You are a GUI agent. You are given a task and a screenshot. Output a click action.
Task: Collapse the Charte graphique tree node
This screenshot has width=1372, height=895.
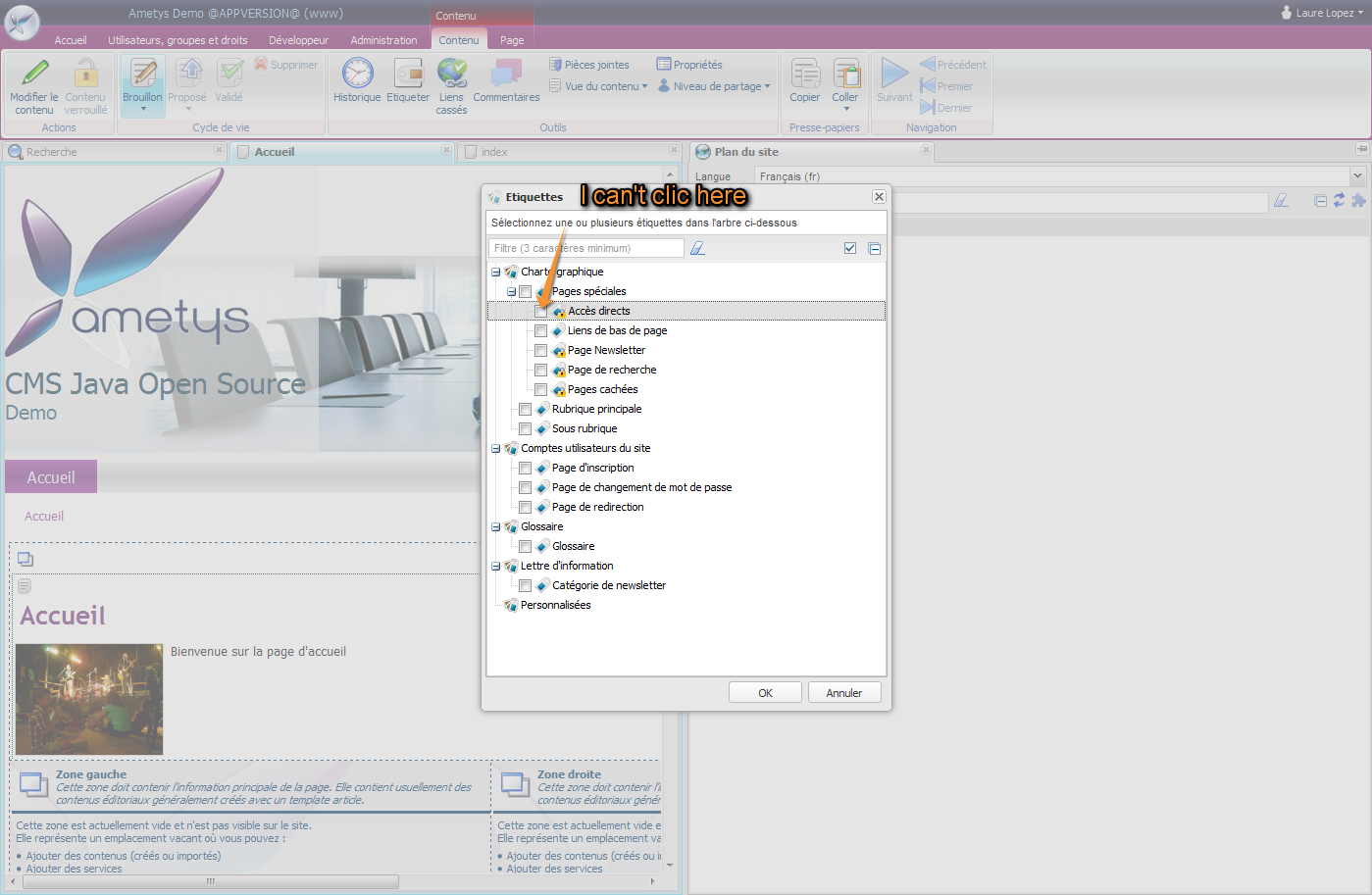click(495, 273)
